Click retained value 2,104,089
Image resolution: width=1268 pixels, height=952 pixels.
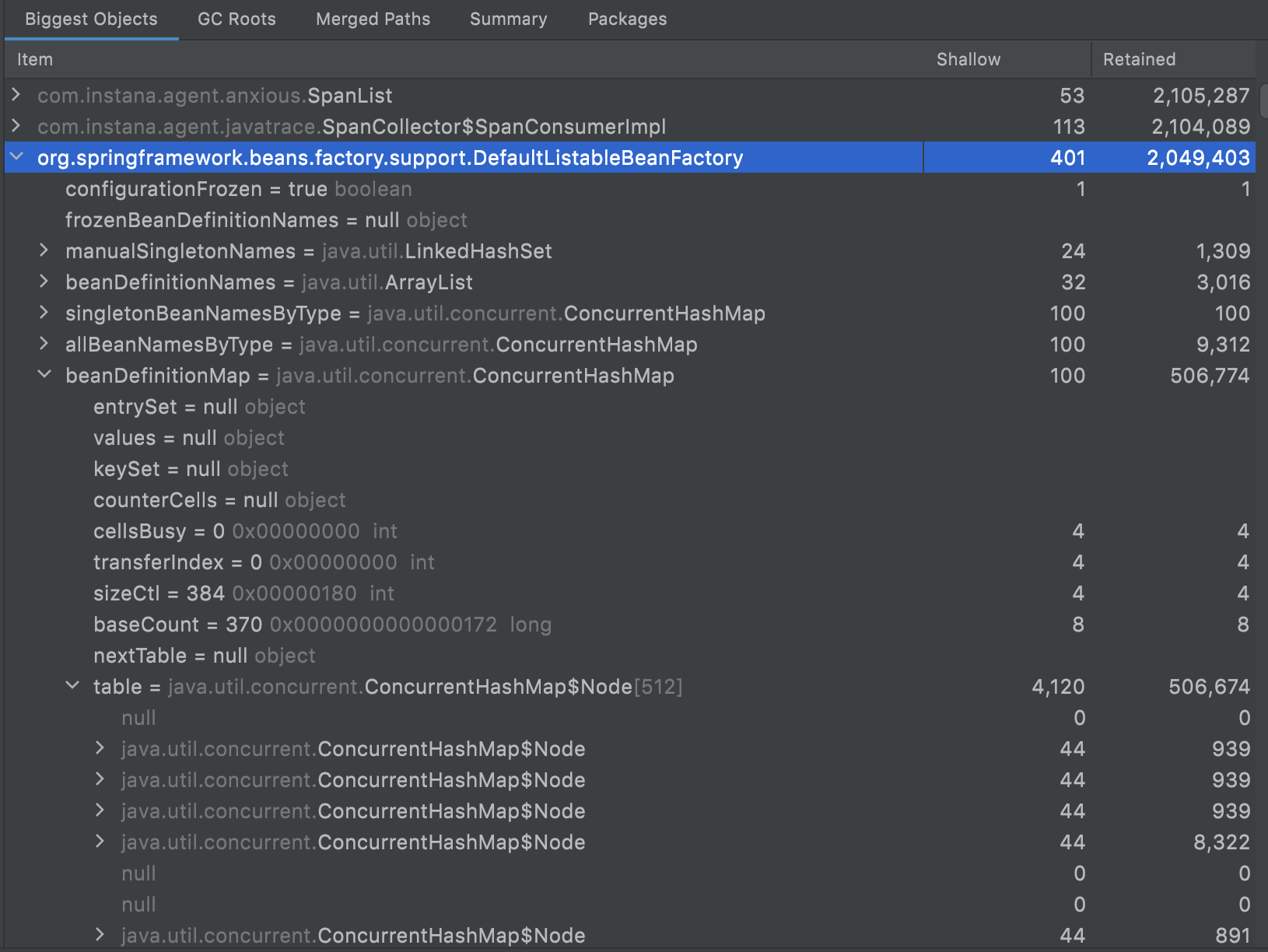1201,127
